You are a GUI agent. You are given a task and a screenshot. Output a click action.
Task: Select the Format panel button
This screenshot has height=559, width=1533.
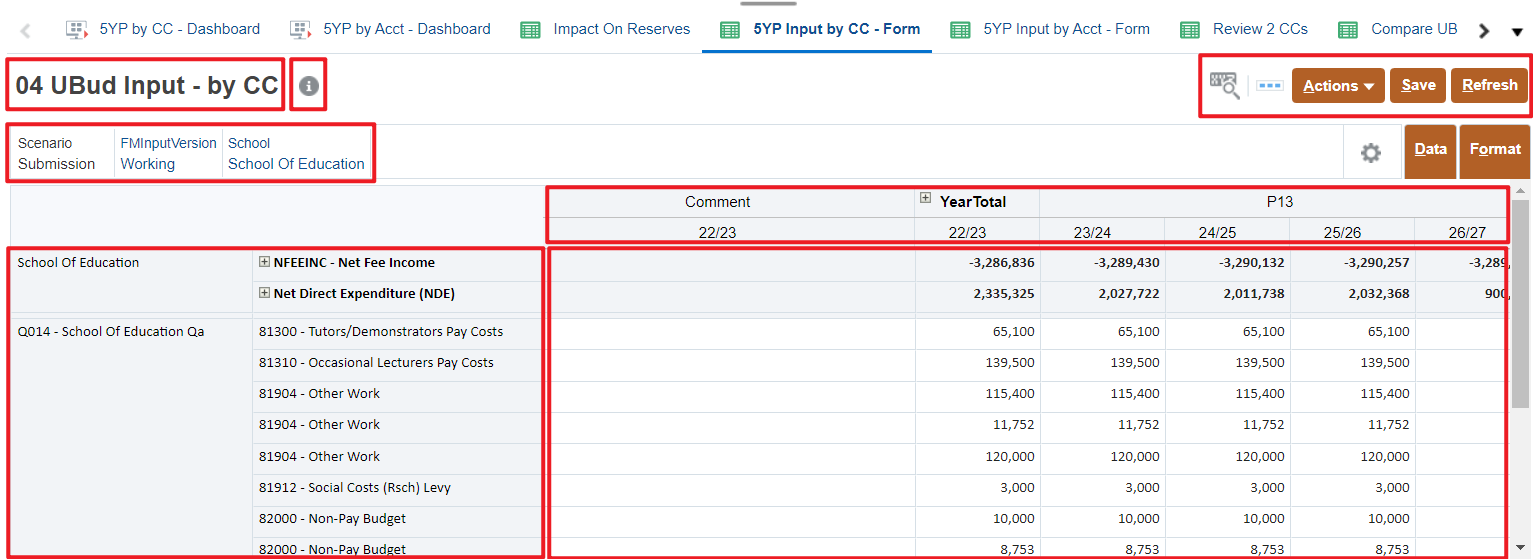pos(1494,149)
